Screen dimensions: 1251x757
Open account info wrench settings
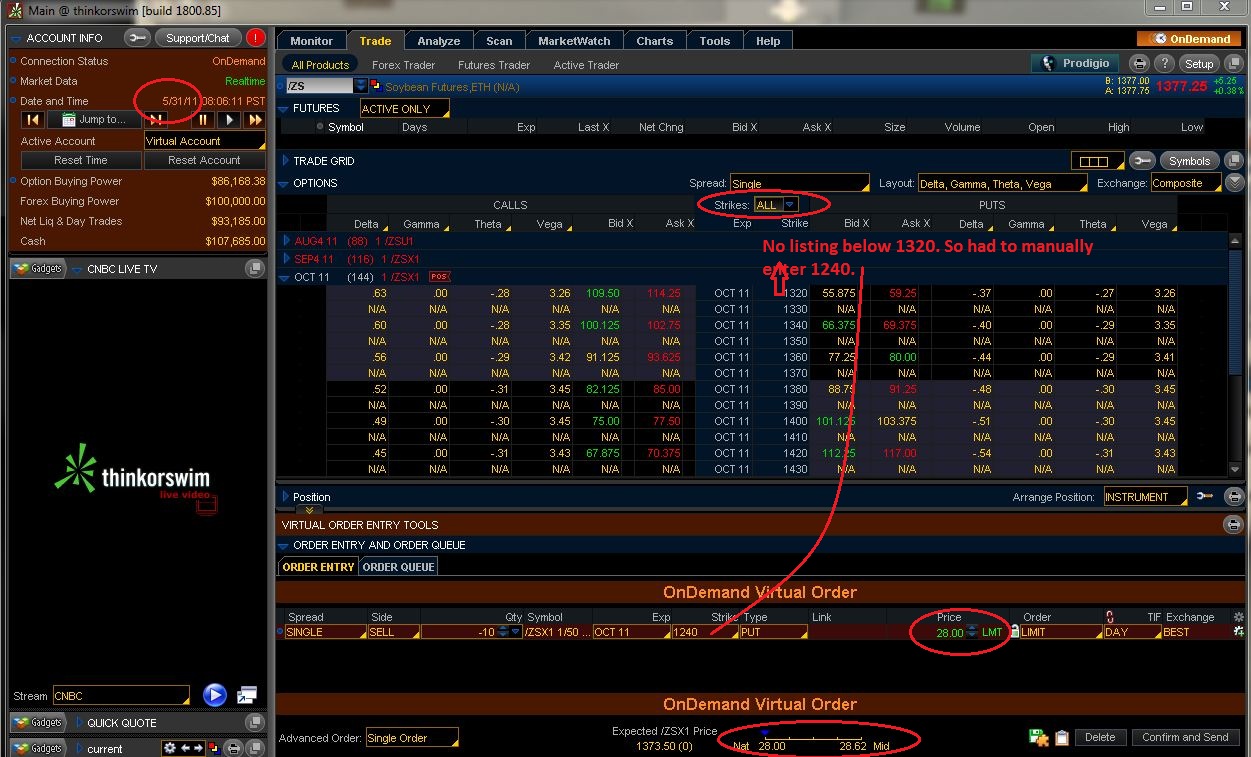[x=137, y=38]
